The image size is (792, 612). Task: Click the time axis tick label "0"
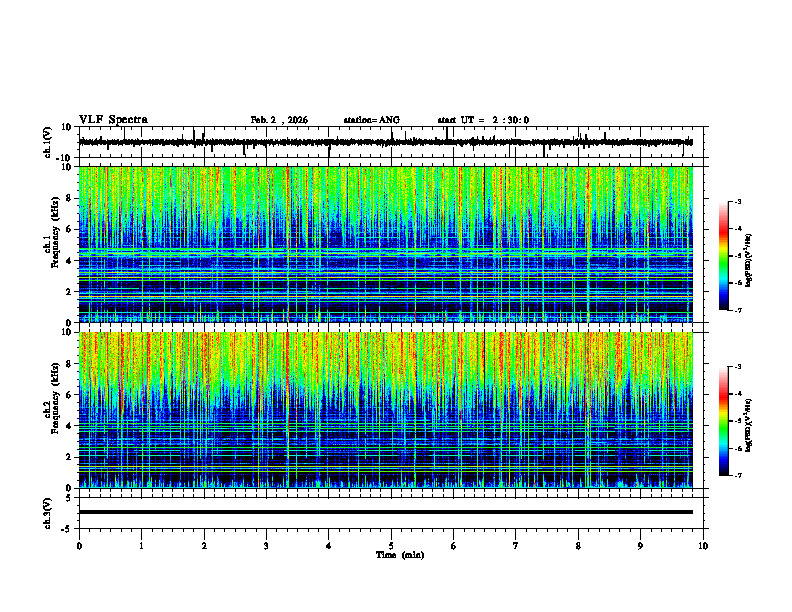click(x=79, y=546)
